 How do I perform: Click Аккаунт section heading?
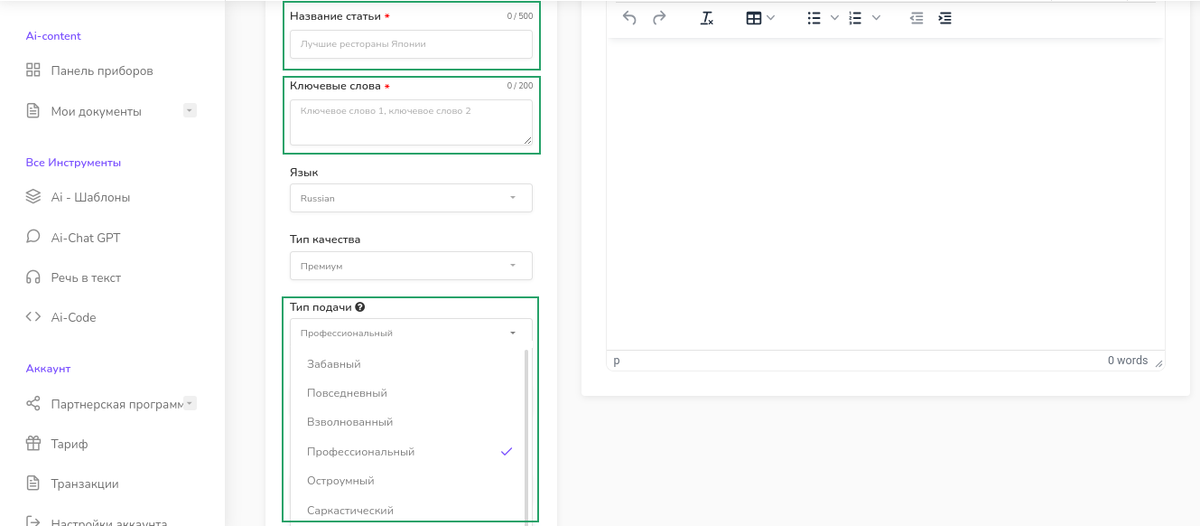point(48,368)
